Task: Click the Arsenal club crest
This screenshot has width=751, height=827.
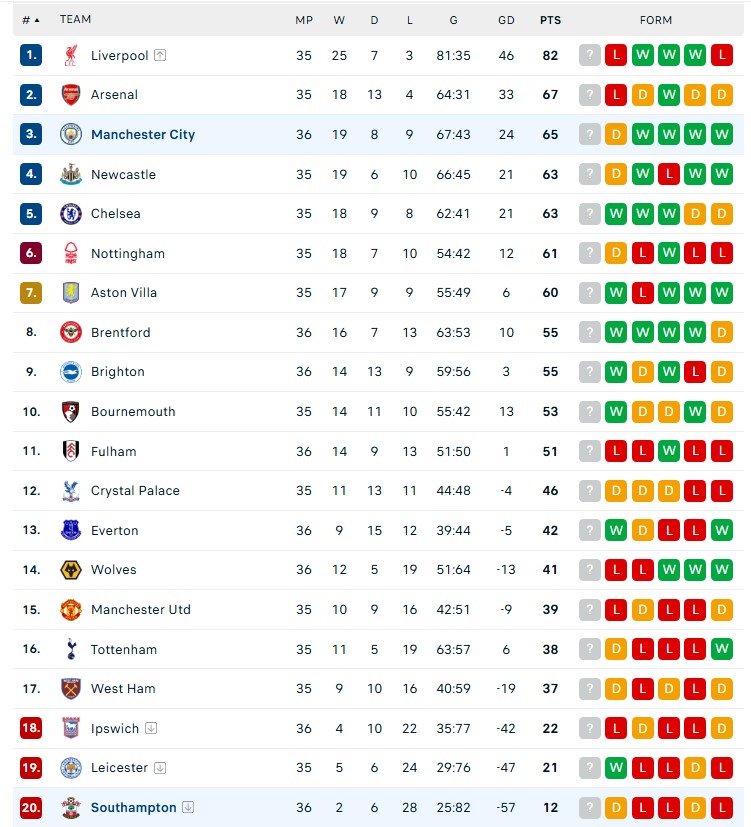Action: tap(71, 95)
